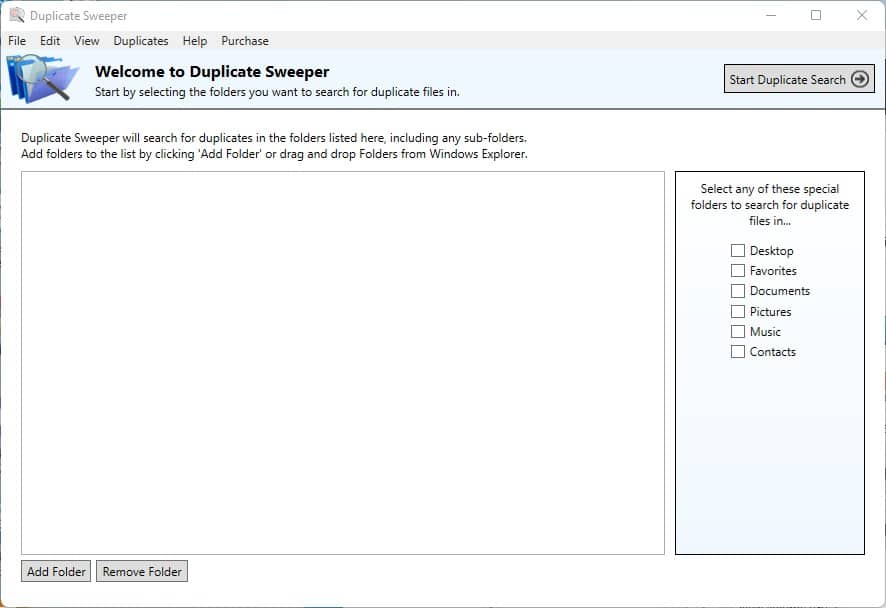Click the Remove Folder button
The image size is (886, 608).
click(x=142, y=571)
